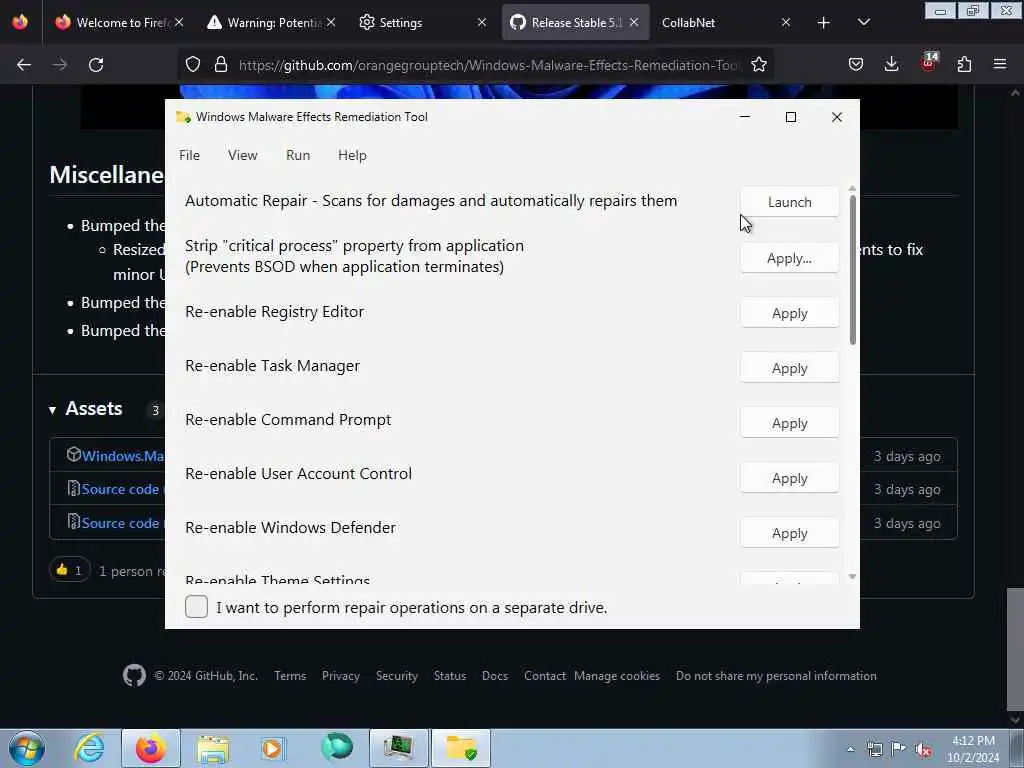Click the GitHub URL address bar
1024x768 pixels.
click(488, 65)
